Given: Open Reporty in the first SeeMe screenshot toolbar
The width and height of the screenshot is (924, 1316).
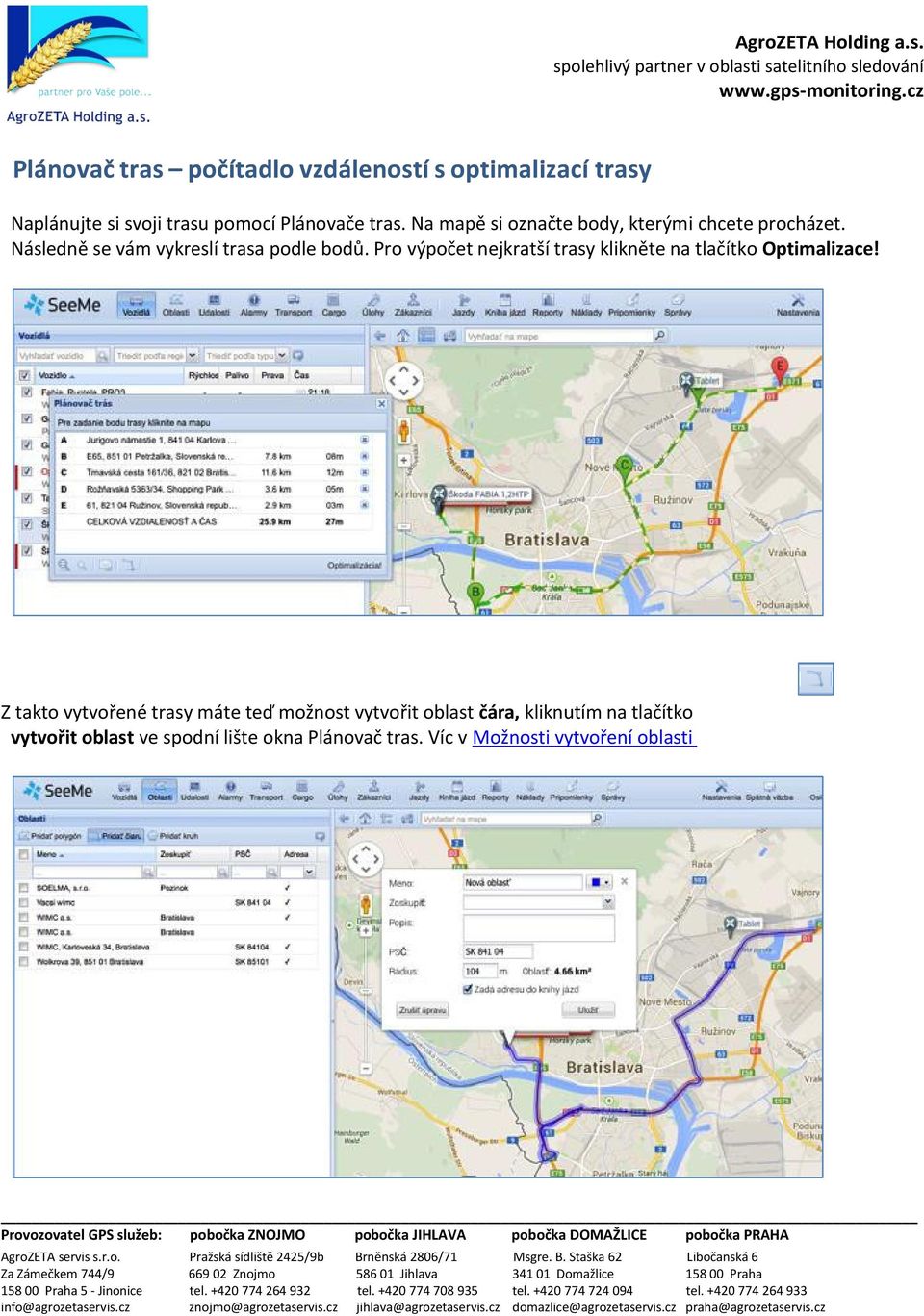Looking at the screenshot, I should pos(547,306).
